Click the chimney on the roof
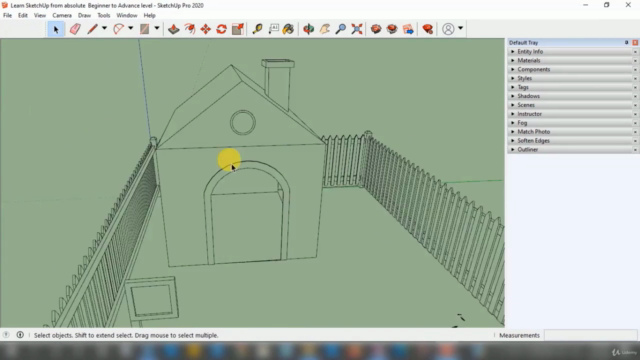This screenshot has height=360, width=640. click(x=278, y=84)
